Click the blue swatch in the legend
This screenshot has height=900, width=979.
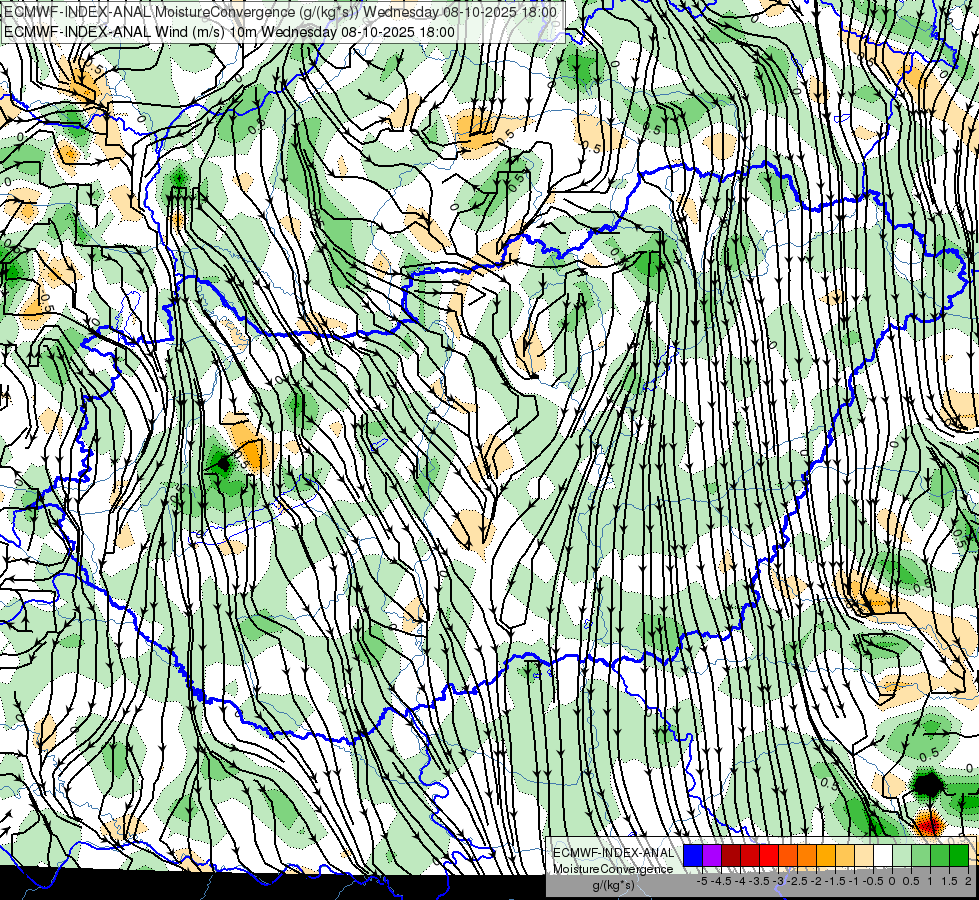(693, 855)
